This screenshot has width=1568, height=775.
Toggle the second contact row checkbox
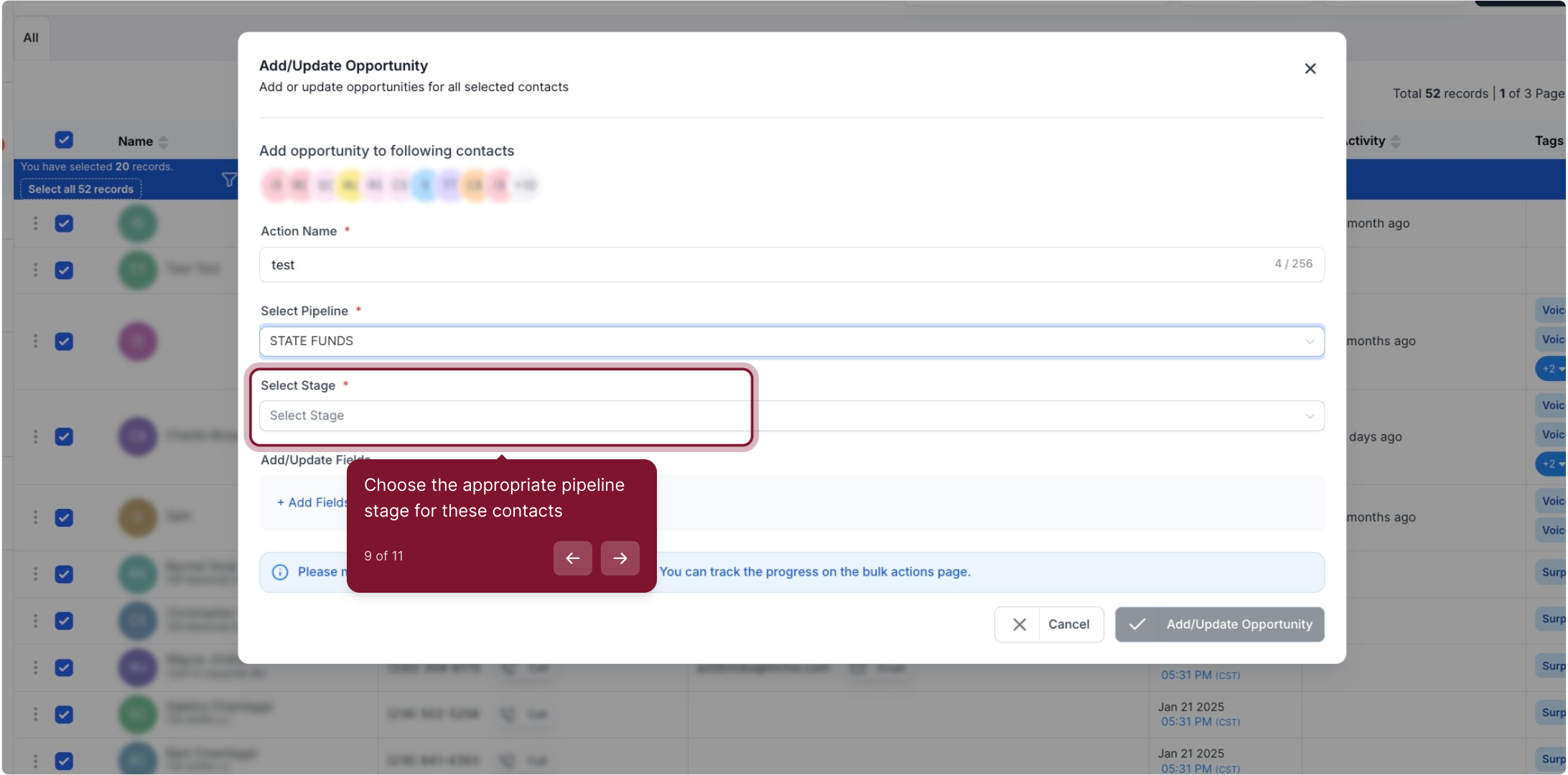coord(64,270)
